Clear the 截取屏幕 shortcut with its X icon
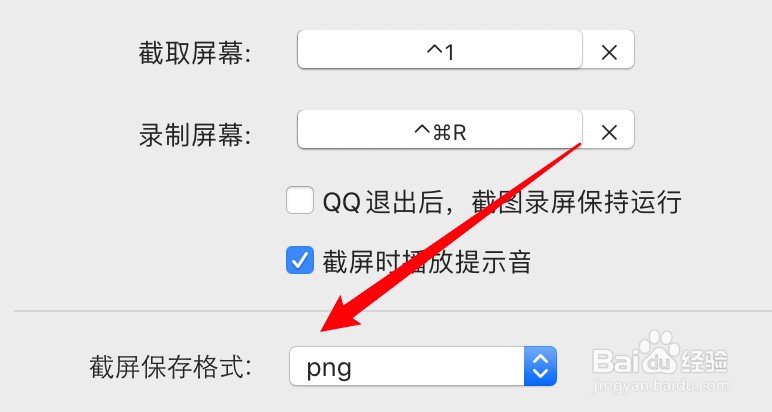Image resolution: width=772 pixels, height=412 pixels. (x=609, y=52)
